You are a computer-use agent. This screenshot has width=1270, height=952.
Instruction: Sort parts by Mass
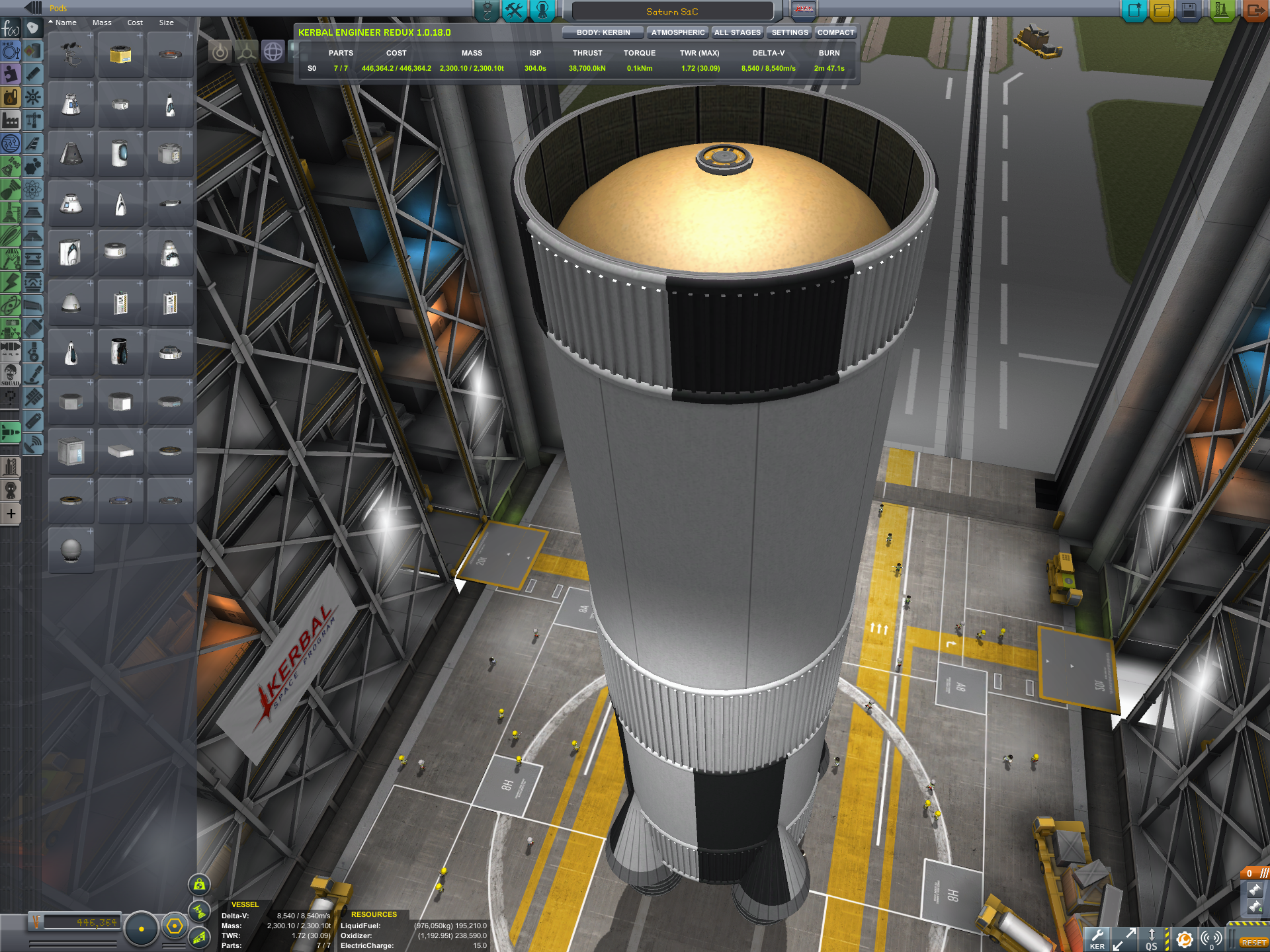[x=102, y=22]
